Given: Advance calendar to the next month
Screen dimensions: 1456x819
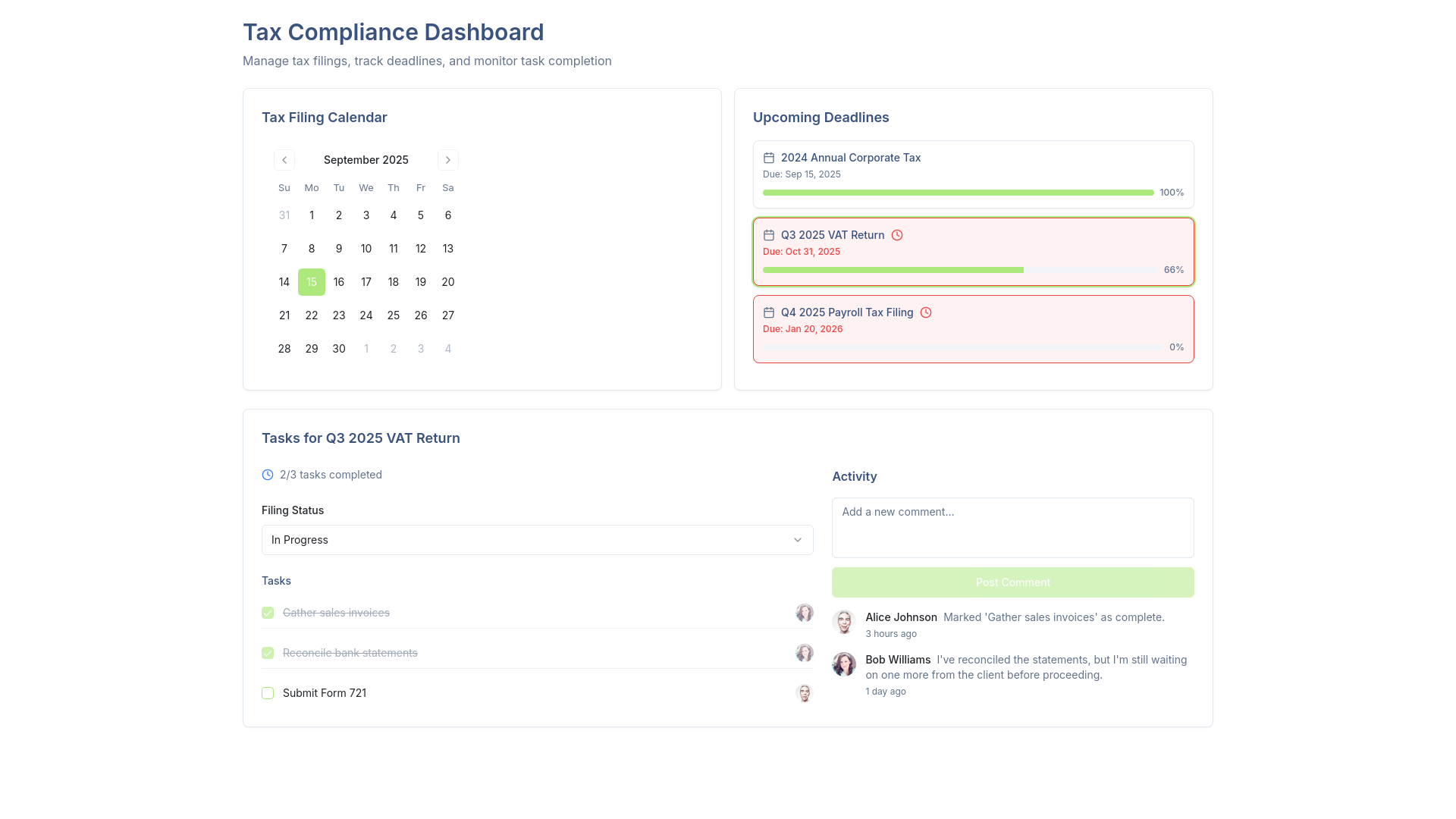Looking at the screenshot, I should [x=448, y=160].
